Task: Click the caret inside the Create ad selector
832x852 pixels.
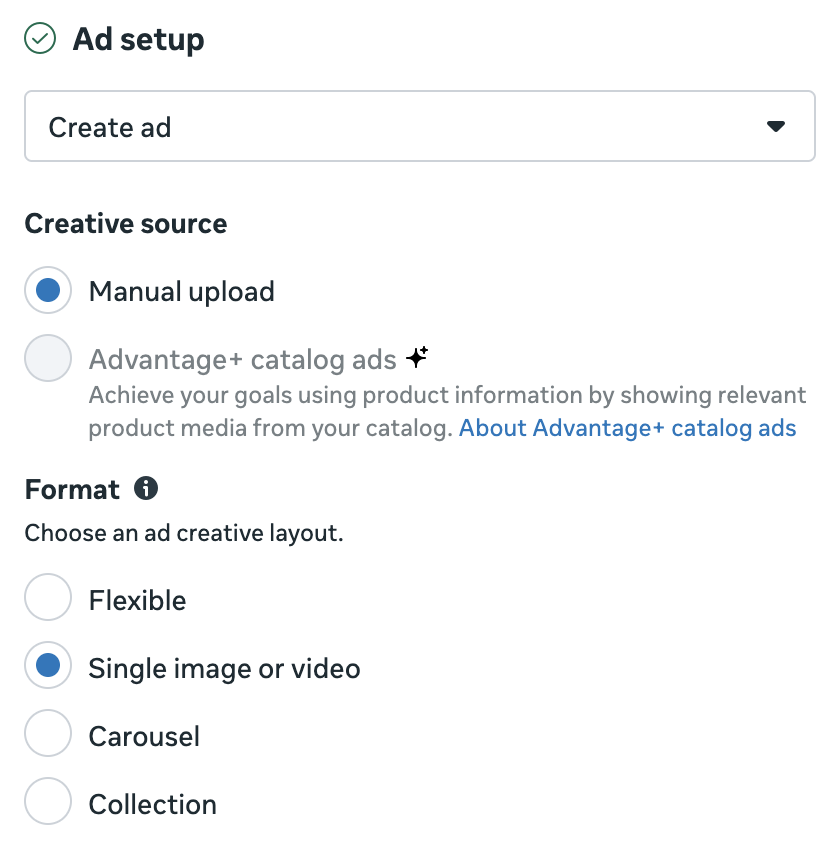Action: (777, 127)
